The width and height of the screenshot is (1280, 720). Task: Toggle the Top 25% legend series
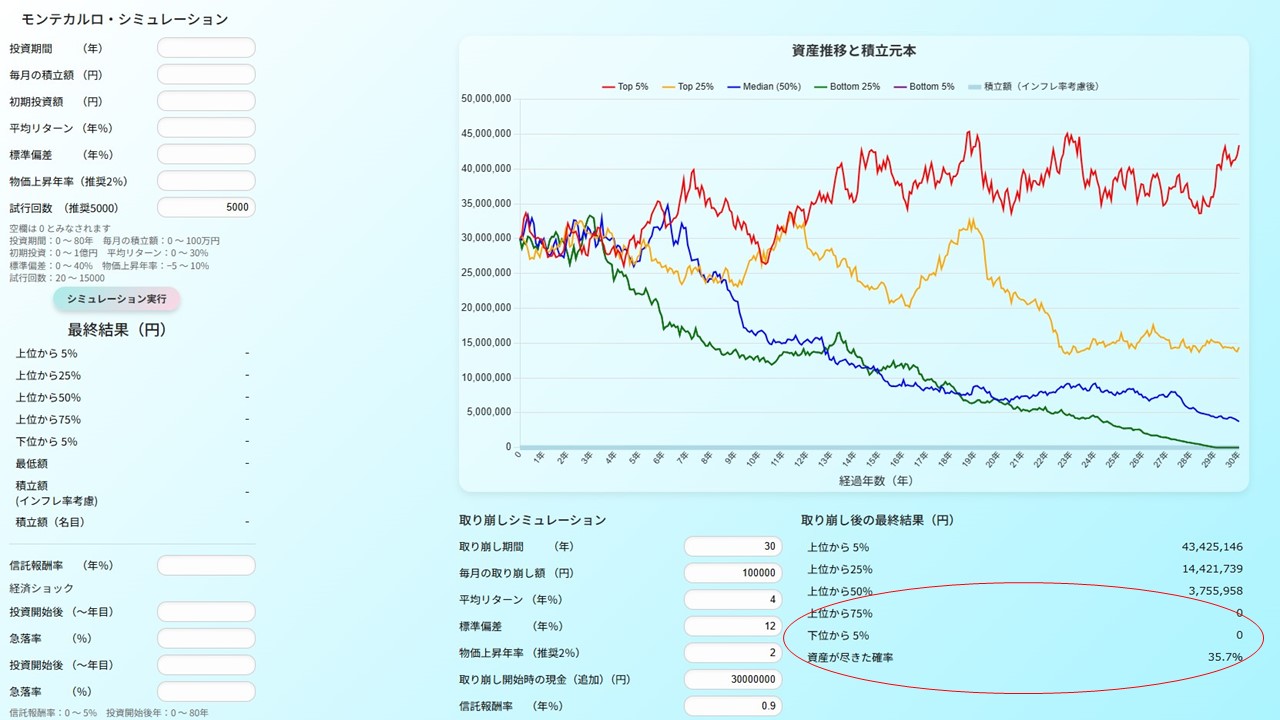688,87
